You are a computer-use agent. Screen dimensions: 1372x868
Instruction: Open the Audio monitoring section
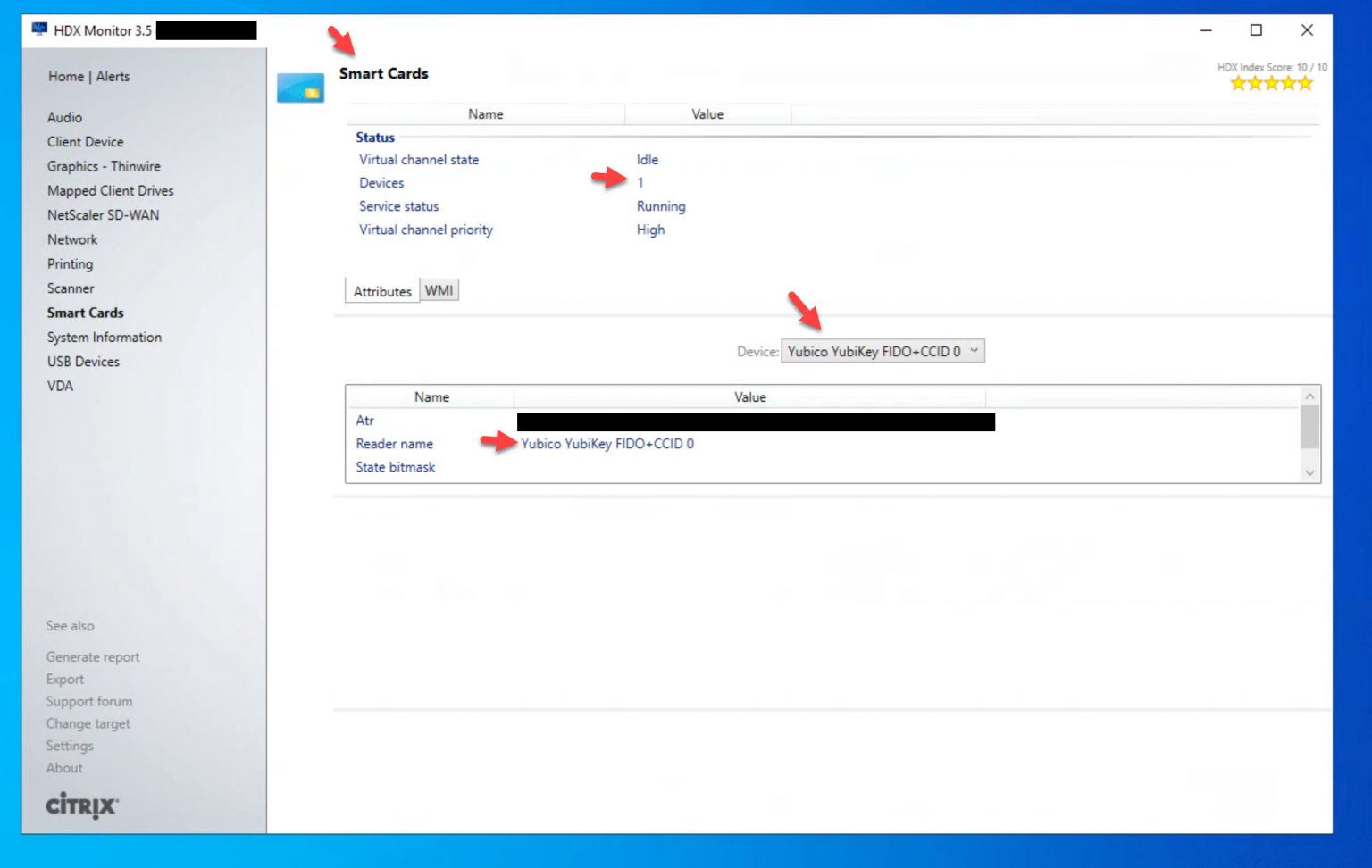pos(65,117)
